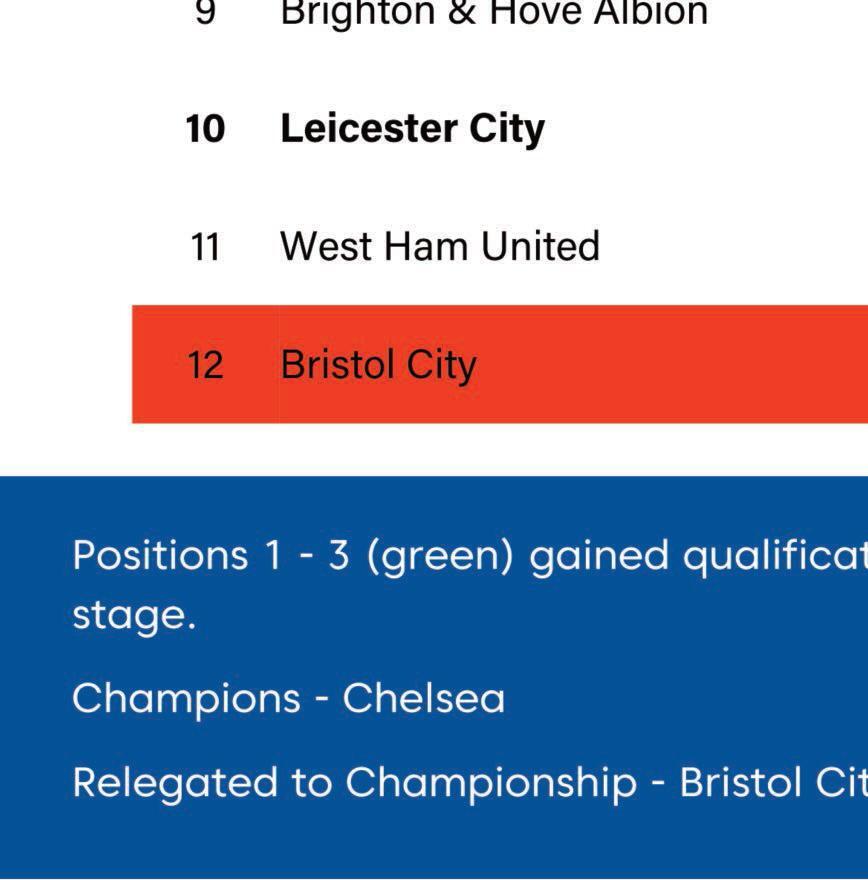The image size is (868, 880).
Task: Click position number 11 beside West Ham
Action: point(205,247)
